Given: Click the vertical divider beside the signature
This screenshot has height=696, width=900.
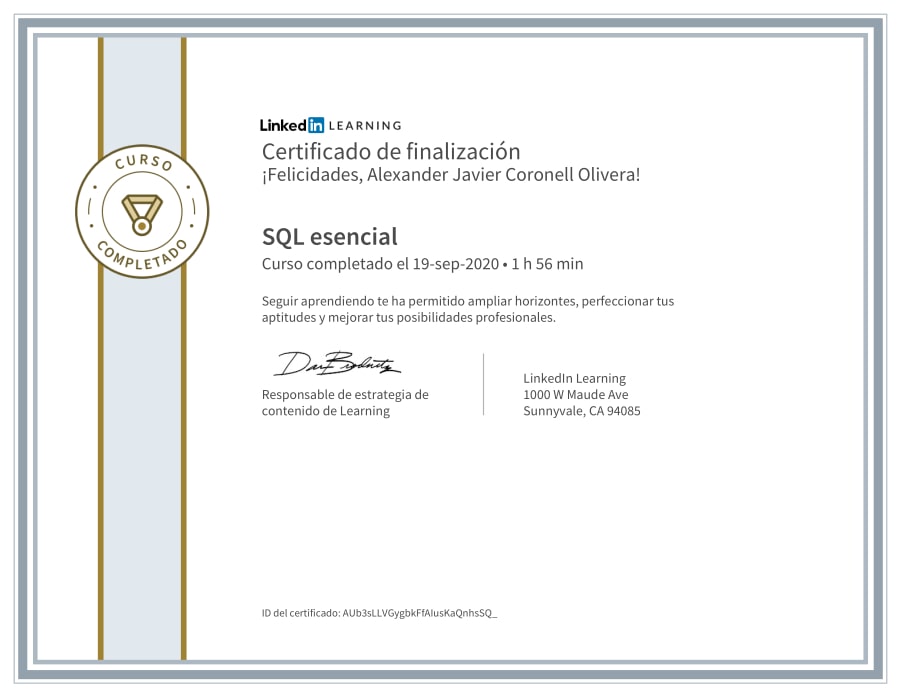Looking at the screenshot, I should [x=484, y=384].
